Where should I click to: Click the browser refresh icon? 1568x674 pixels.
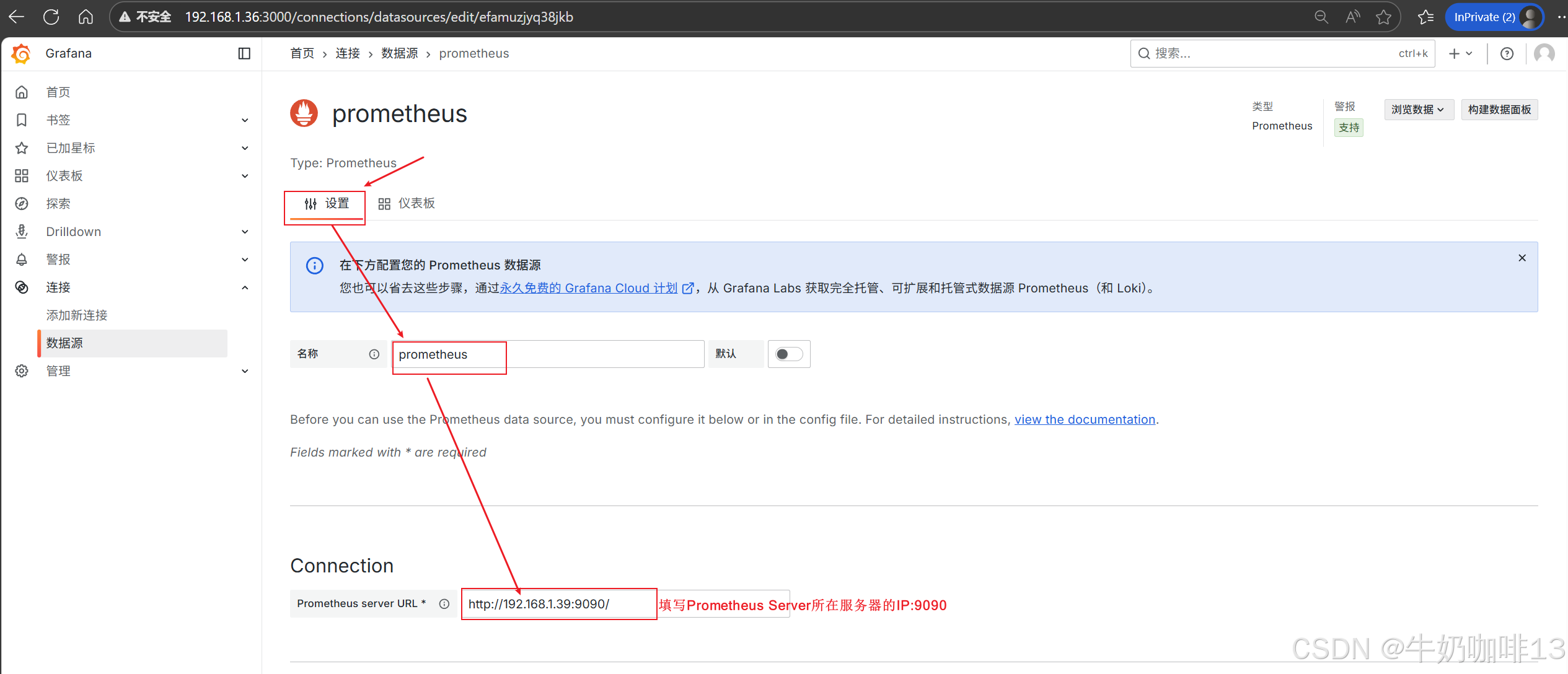pos(51,17)
